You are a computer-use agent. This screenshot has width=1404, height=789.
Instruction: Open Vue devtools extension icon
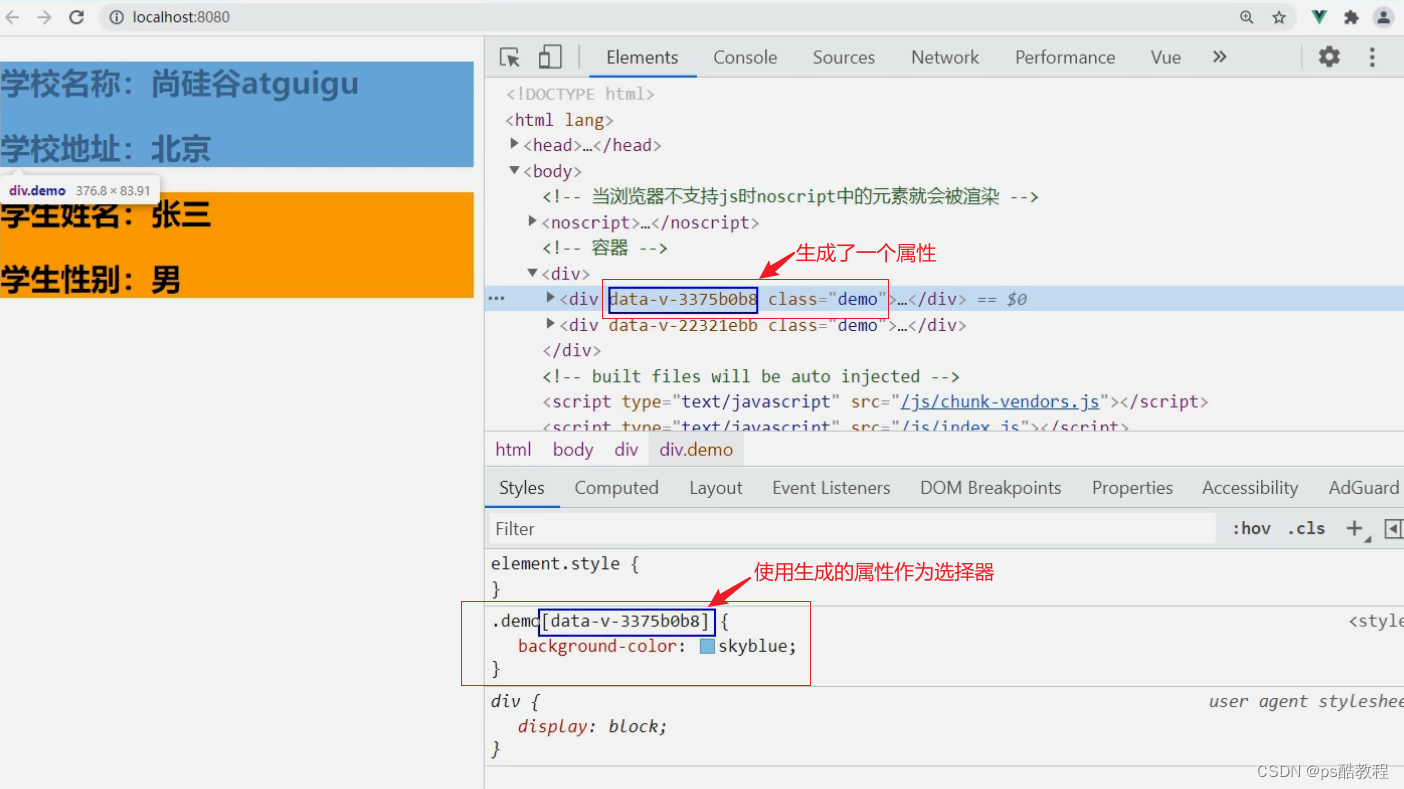[1320, 17]
